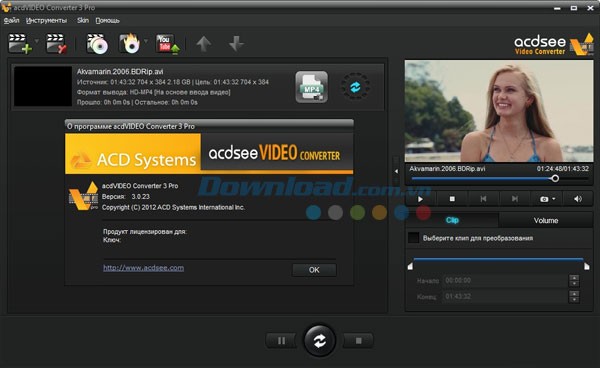Click the acdsee Video Converter logo
Viewport: 600px width, 368px height.
click(554, 45)
